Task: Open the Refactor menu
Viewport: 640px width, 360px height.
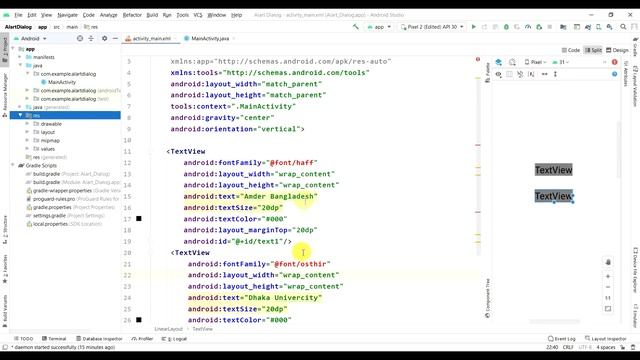Action: tap(132, 15)
